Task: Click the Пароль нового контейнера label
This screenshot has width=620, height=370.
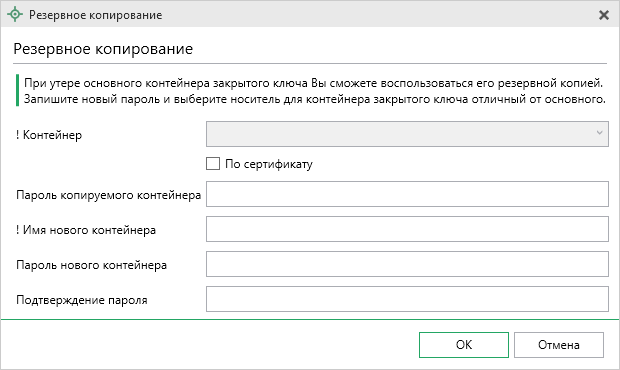Action: click(91, 265)
